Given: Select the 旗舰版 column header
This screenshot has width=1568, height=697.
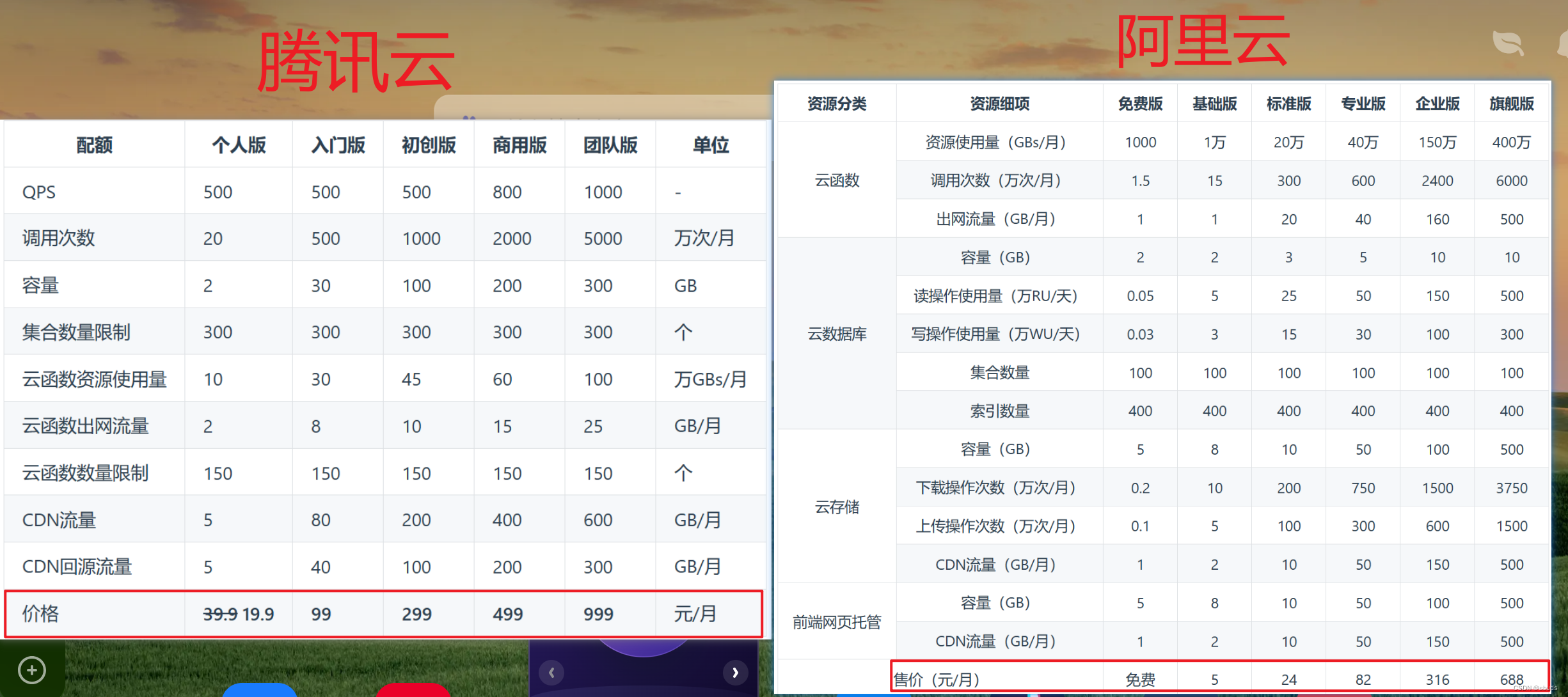Looking at the screenshot, I should [1511, 104].
